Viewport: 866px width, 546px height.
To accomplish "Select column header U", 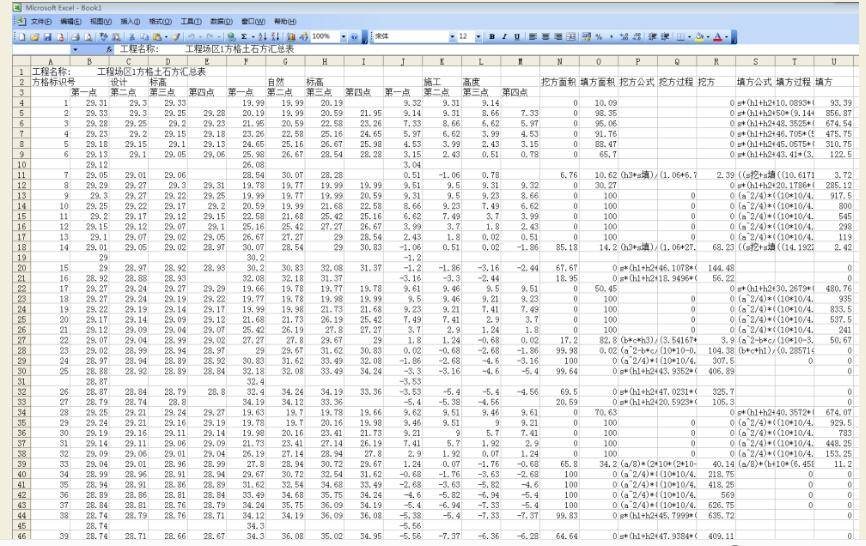I will click(x=833, y=61).
